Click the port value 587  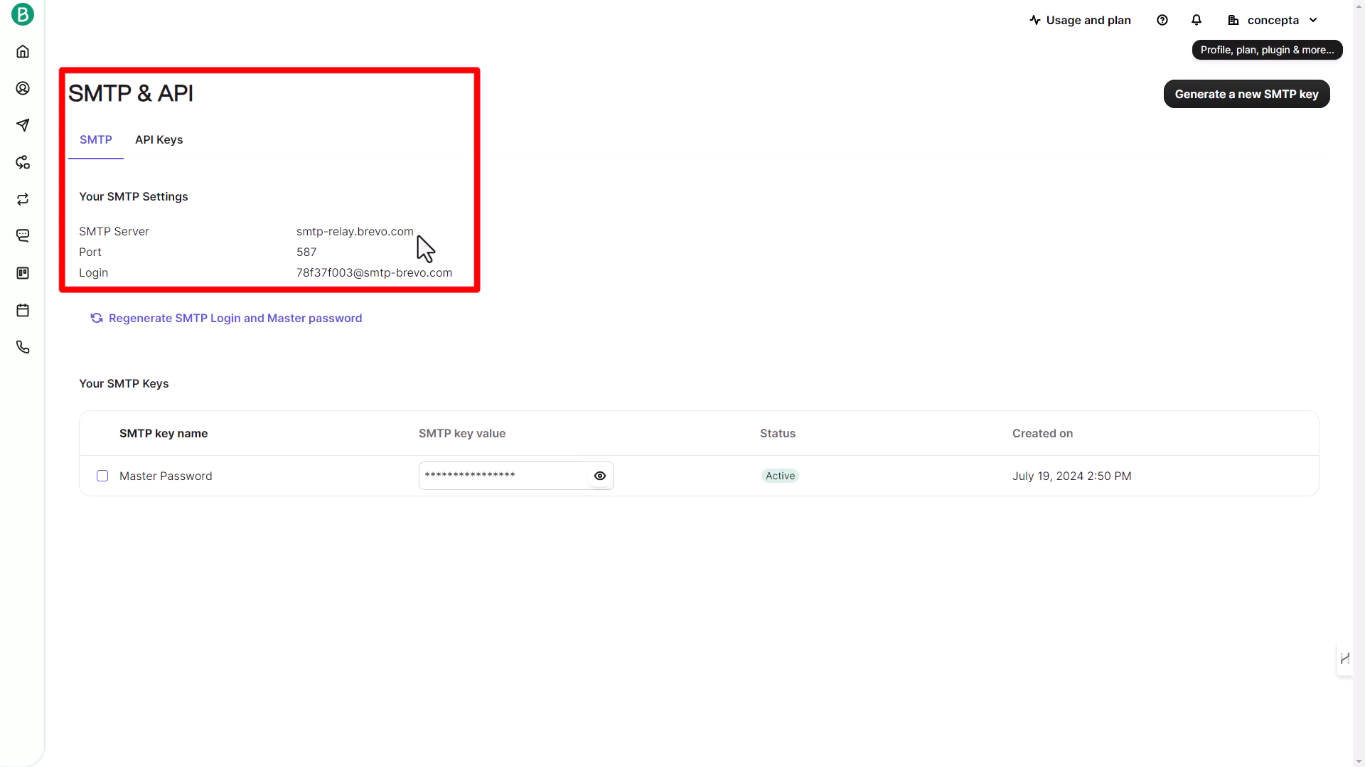[306, 252]
